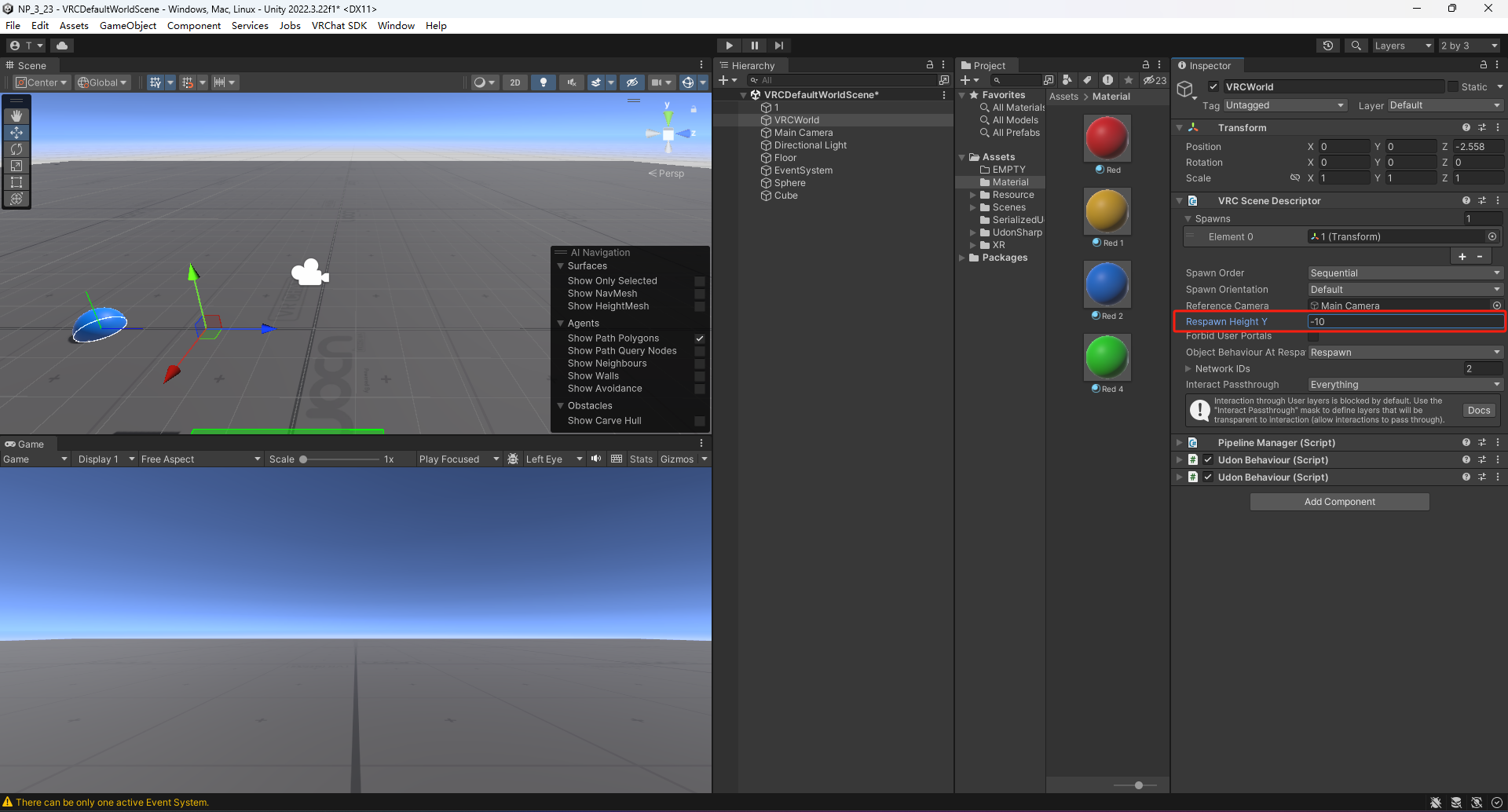Activate the Move tool in Scene
1508x812 pixels.
tap(16, 133)
